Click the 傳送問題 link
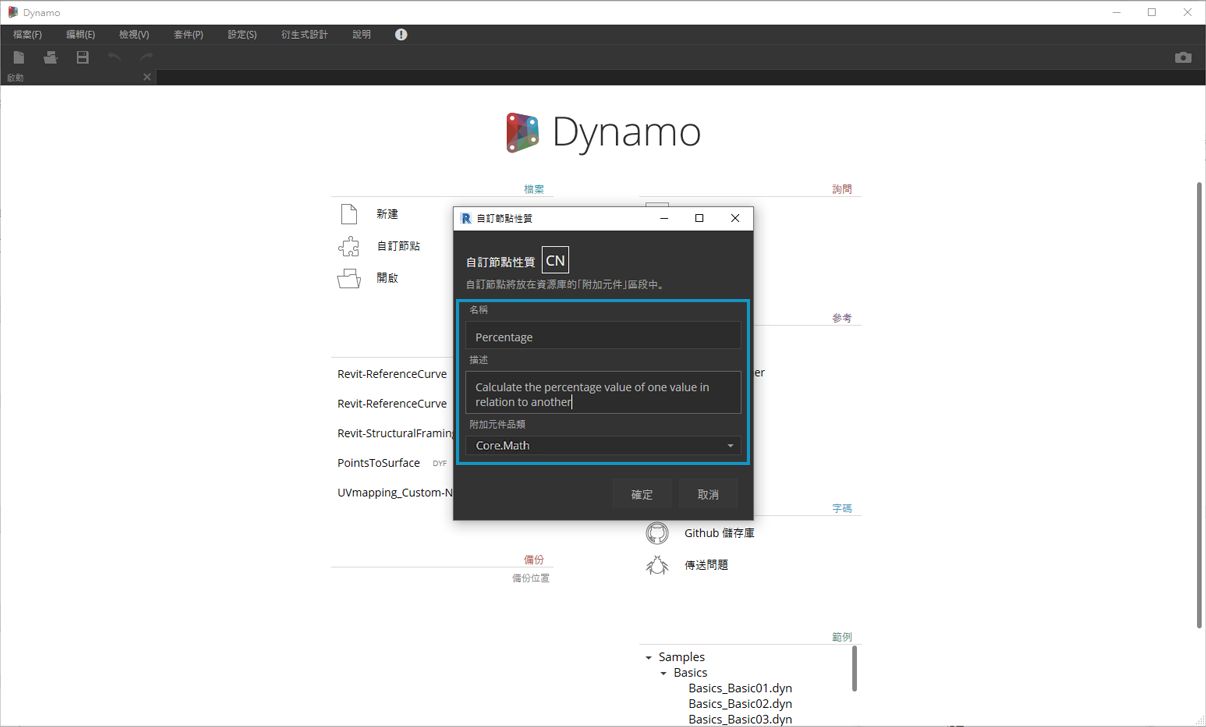 click(x=706, y=565)
